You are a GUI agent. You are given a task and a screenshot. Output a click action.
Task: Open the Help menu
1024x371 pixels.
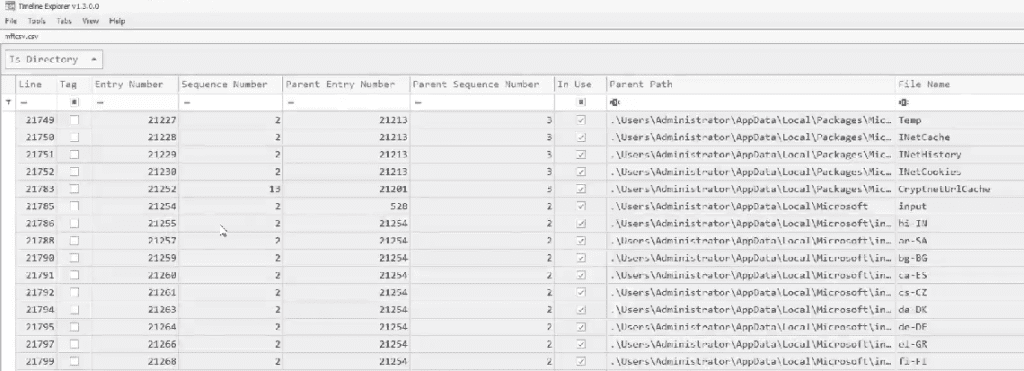(117, 21)
